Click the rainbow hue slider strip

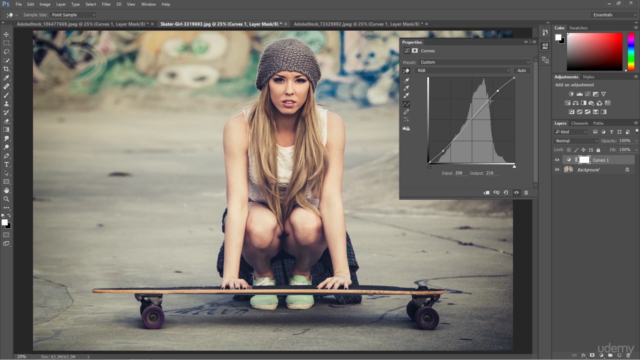[x=631, y=52]
